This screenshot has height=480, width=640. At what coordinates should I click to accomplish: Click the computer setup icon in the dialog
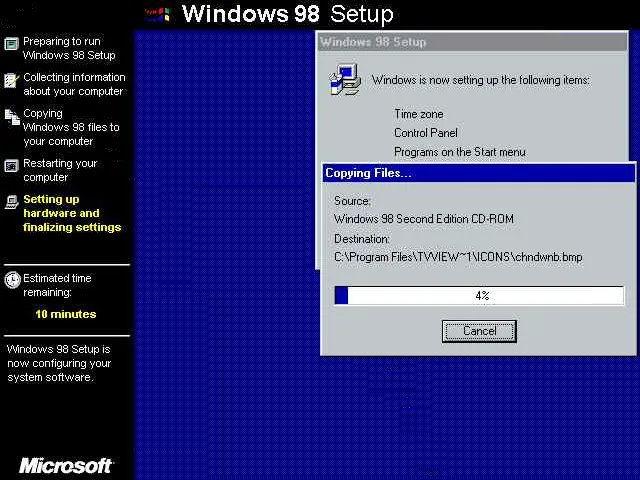tap(345, 80)
